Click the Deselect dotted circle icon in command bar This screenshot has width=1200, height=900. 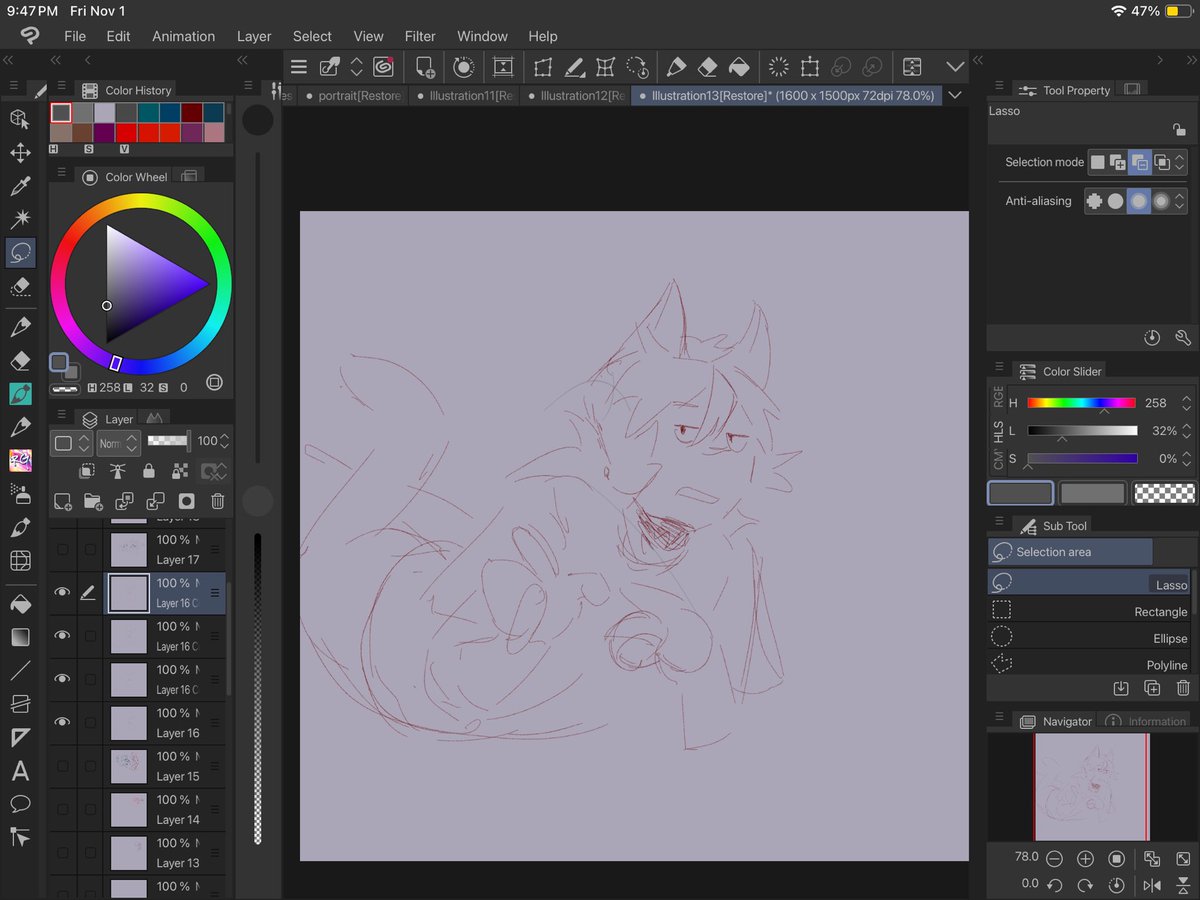point(779,67)
